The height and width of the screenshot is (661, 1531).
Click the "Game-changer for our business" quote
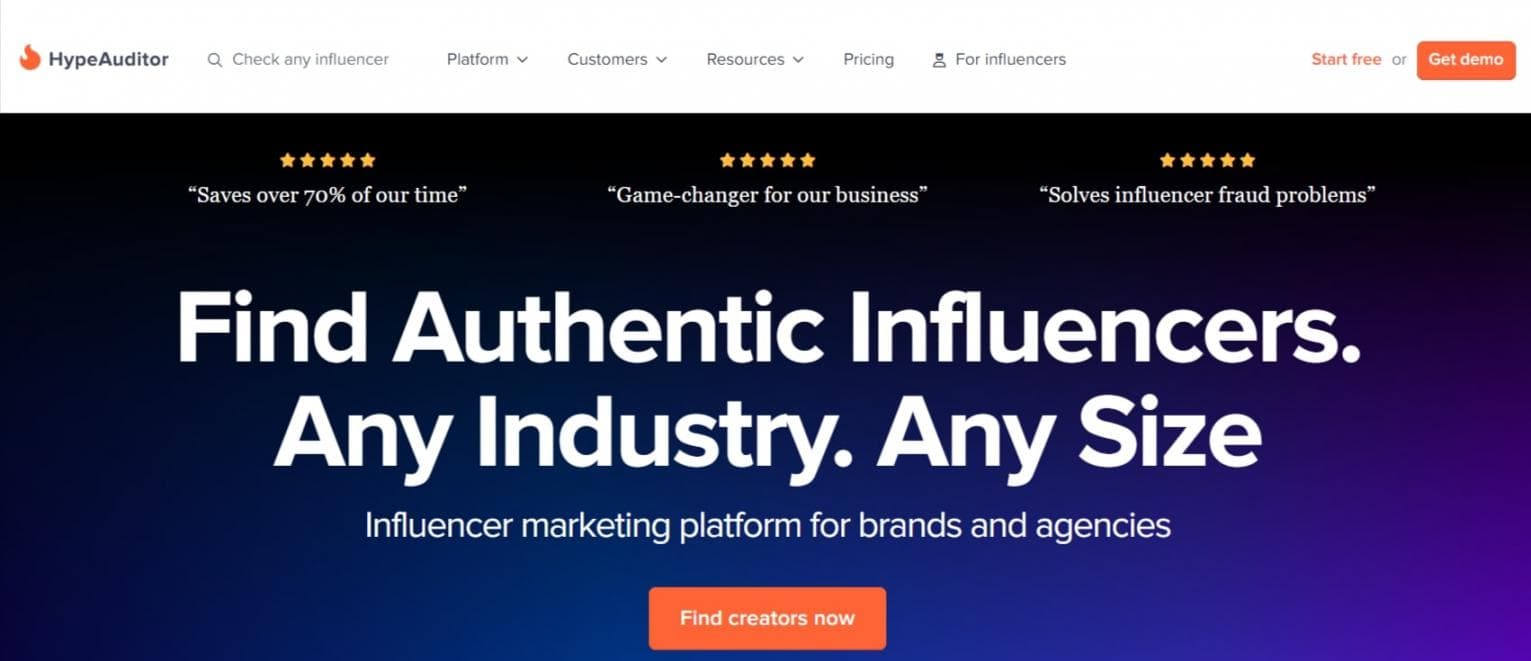[x=767, y=195]
